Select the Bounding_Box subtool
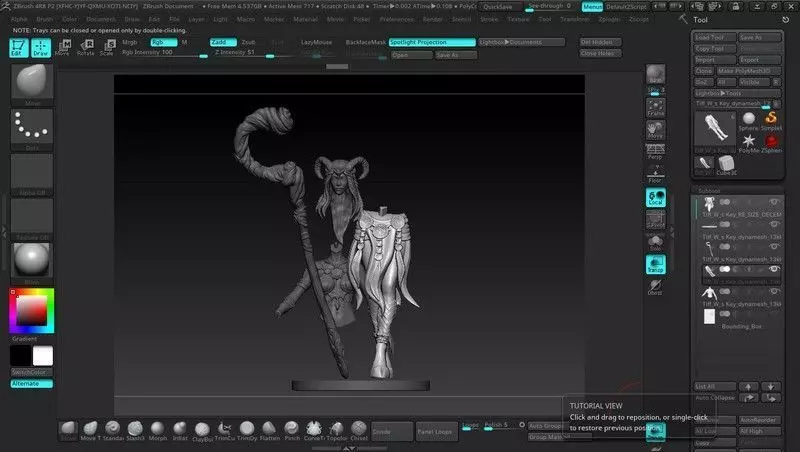The height and width of the screenshot is (452, 800). pos(739,319)
